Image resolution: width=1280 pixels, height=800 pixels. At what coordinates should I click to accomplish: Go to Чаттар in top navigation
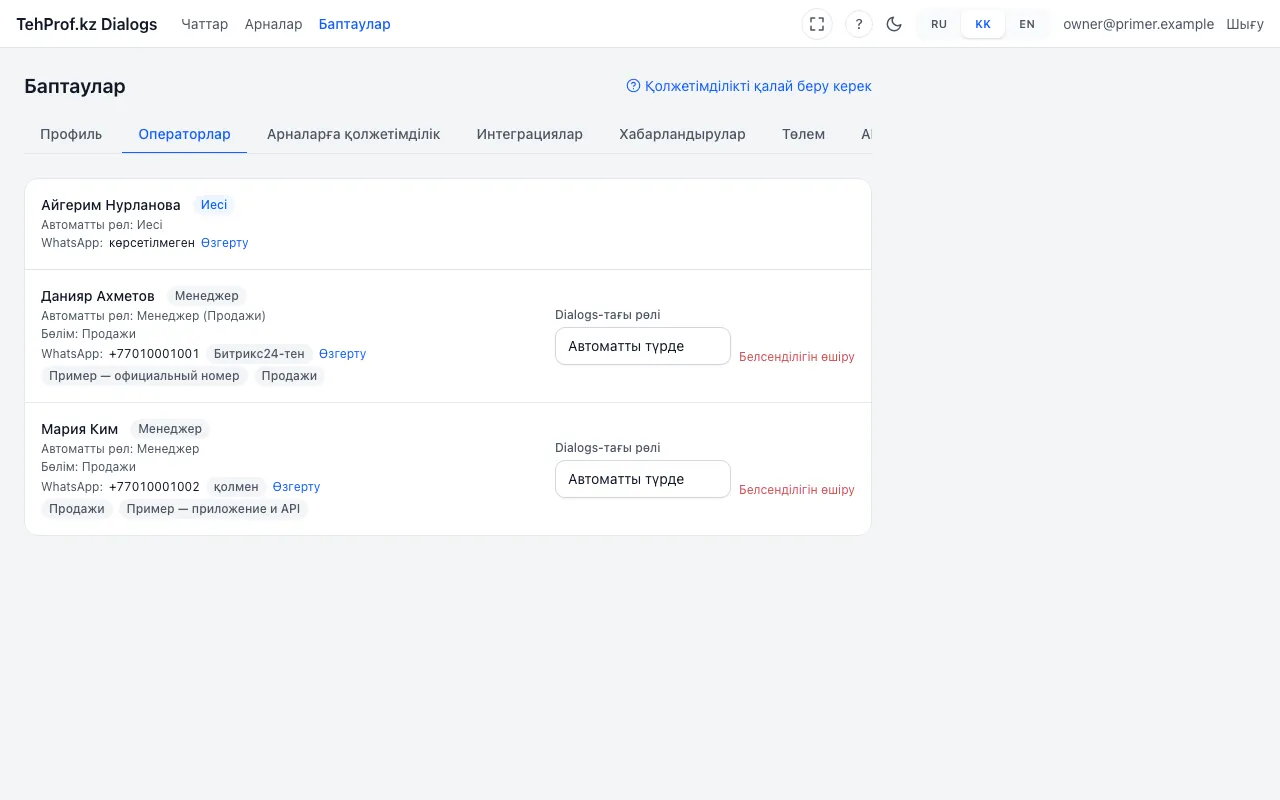pyautogui.click(x=205, y=24)
